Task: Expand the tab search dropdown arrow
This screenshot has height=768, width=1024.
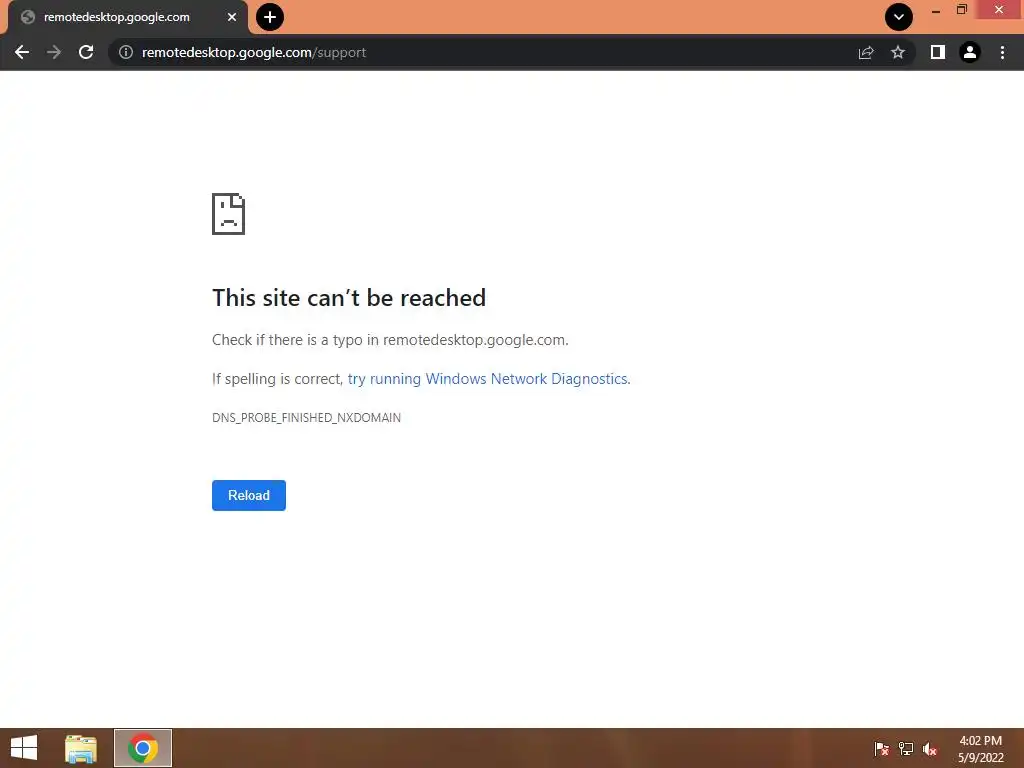Action: [899, 17]
